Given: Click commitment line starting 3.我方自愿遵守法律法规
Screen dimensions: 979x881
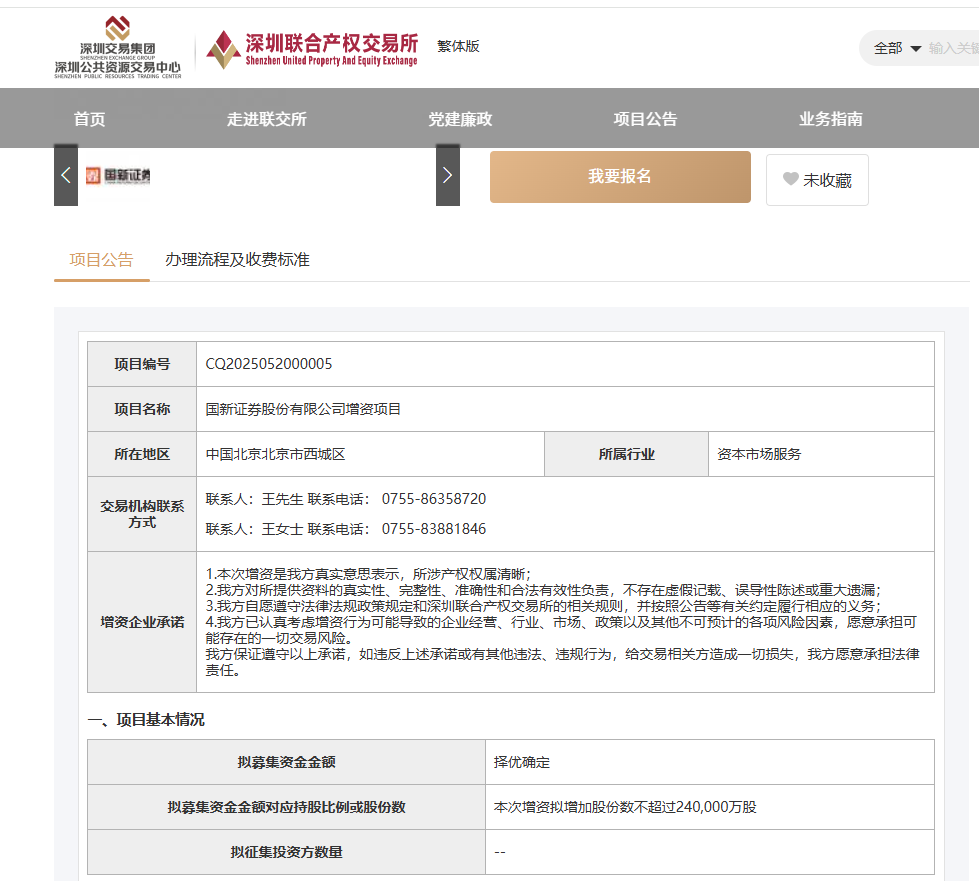Looking at the screenshot, I should coord(543,606).
